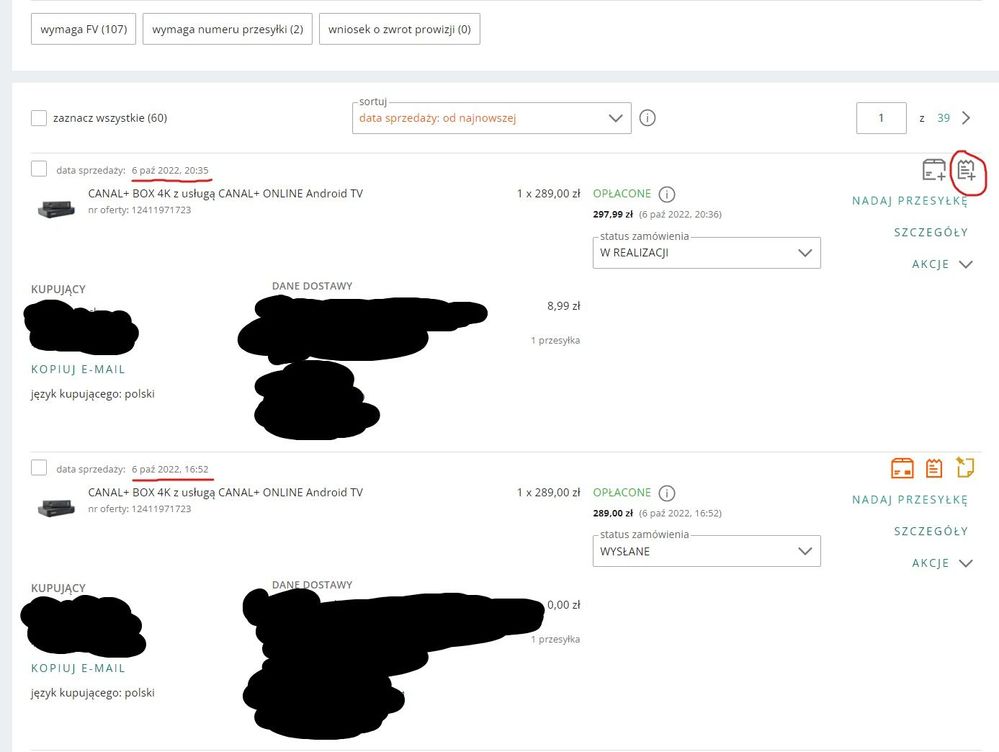The image size is (999, 752).
Task: Select checkbox for the 20:35 order
Action: coord(39,169)
